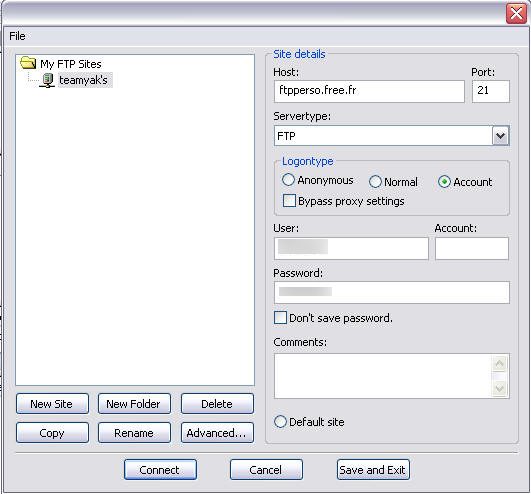531x494 pixels.
Task: Click the Comments scrollbar down arrow
Action: (x=500, y=388)
